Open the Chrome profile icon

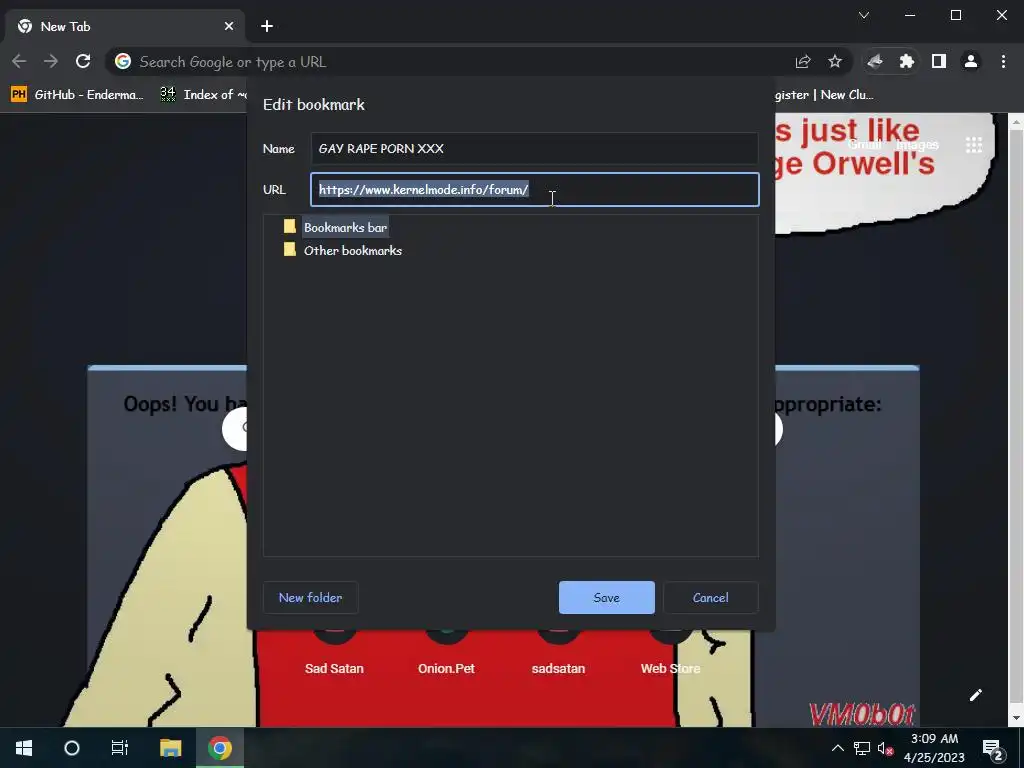tap(971, 61)
